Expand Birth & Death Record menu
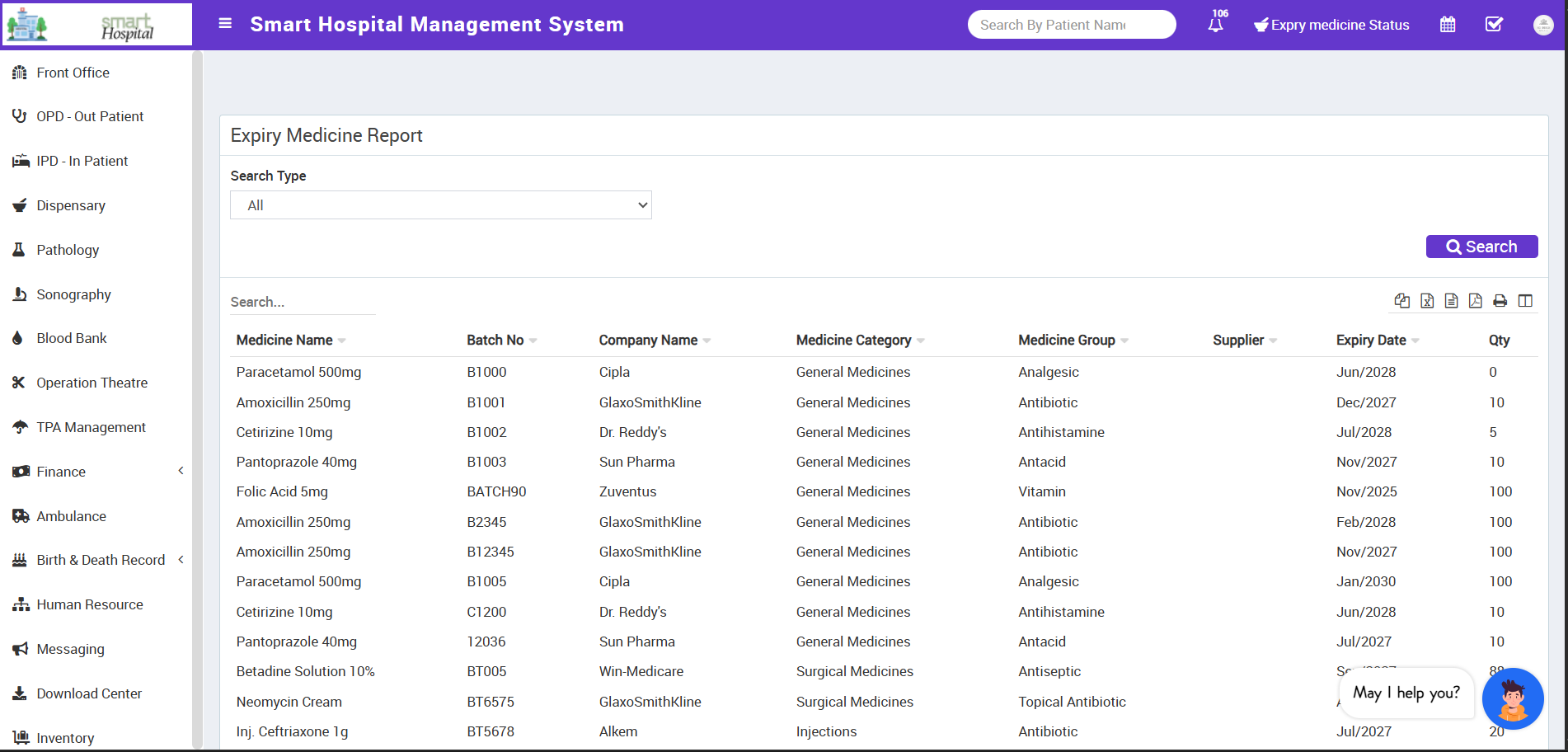The width and height of the screenshot is (1568, 752). coord(99,560)
